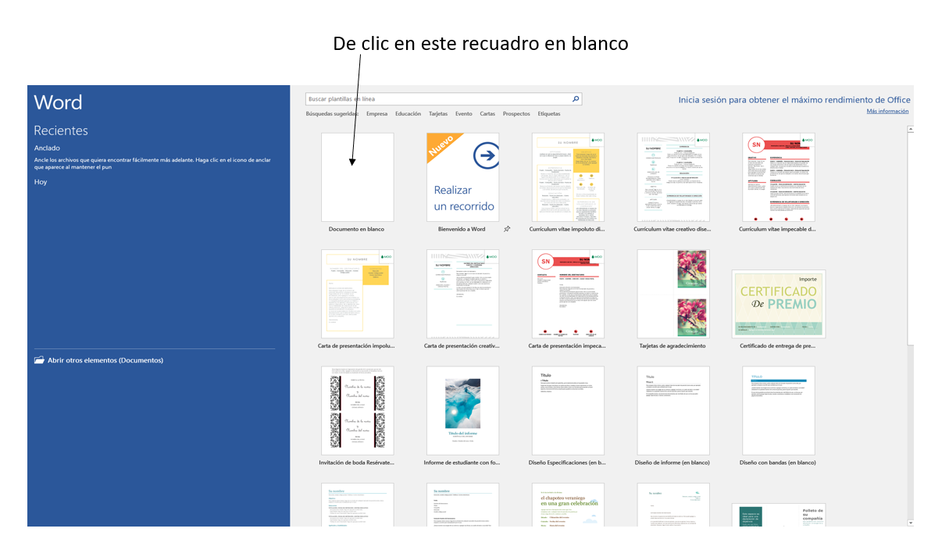Open the Documento en blanco thumbnail
Image resolution: width=949 pixels, height=557 pixels.
click(x=357, y=177)
